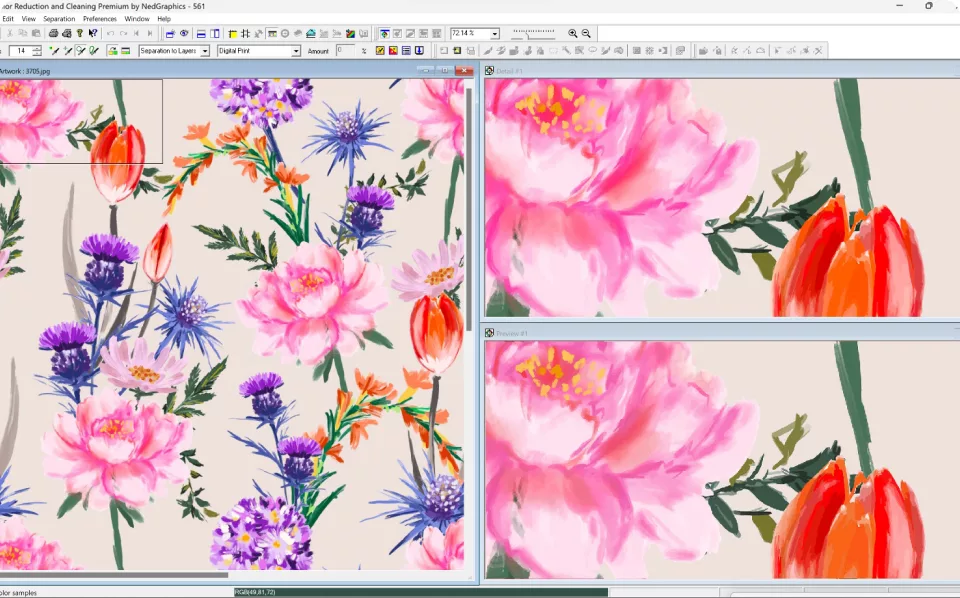Open the 72.14 % zoom level dropdown
The image size is (960, 598).
494,33
